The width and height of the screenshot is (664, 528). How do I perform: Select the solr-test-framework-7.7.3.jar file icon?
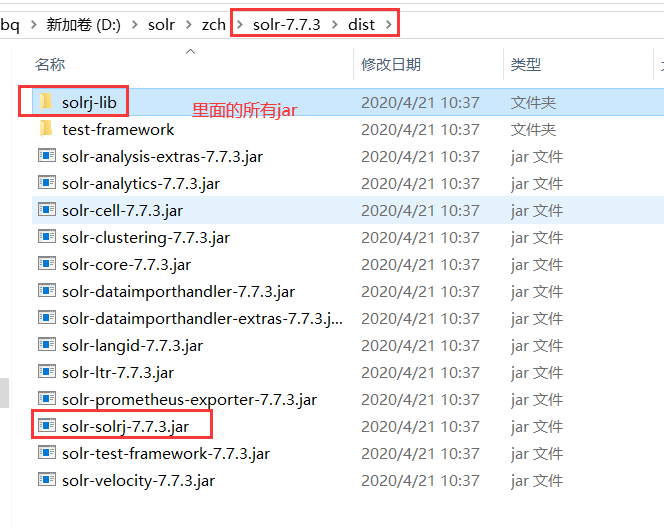[x=47, y=452]
